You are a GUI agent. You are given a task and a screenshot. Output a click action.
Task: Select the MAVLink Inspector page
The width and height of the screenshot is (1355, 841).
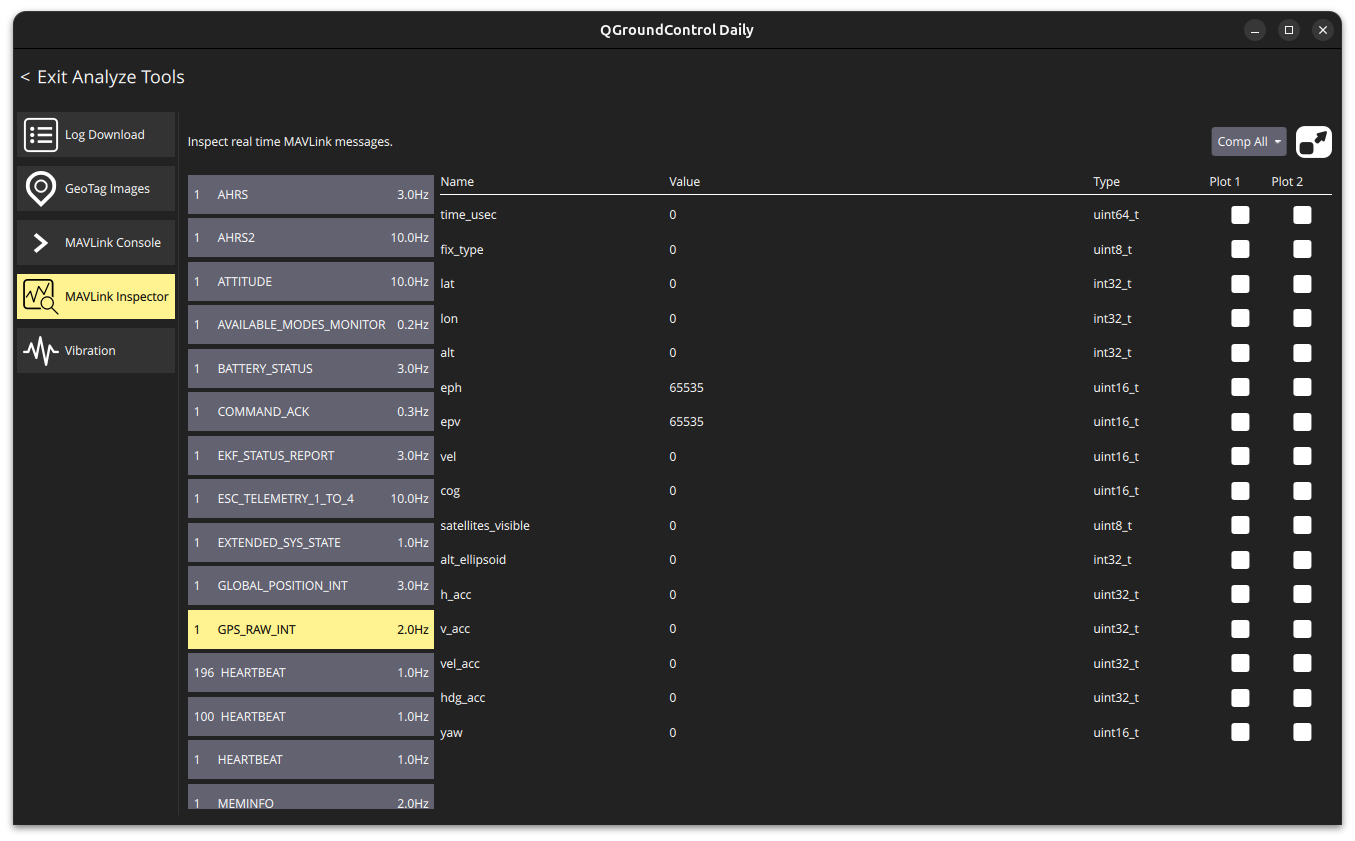tap(96, 297)
